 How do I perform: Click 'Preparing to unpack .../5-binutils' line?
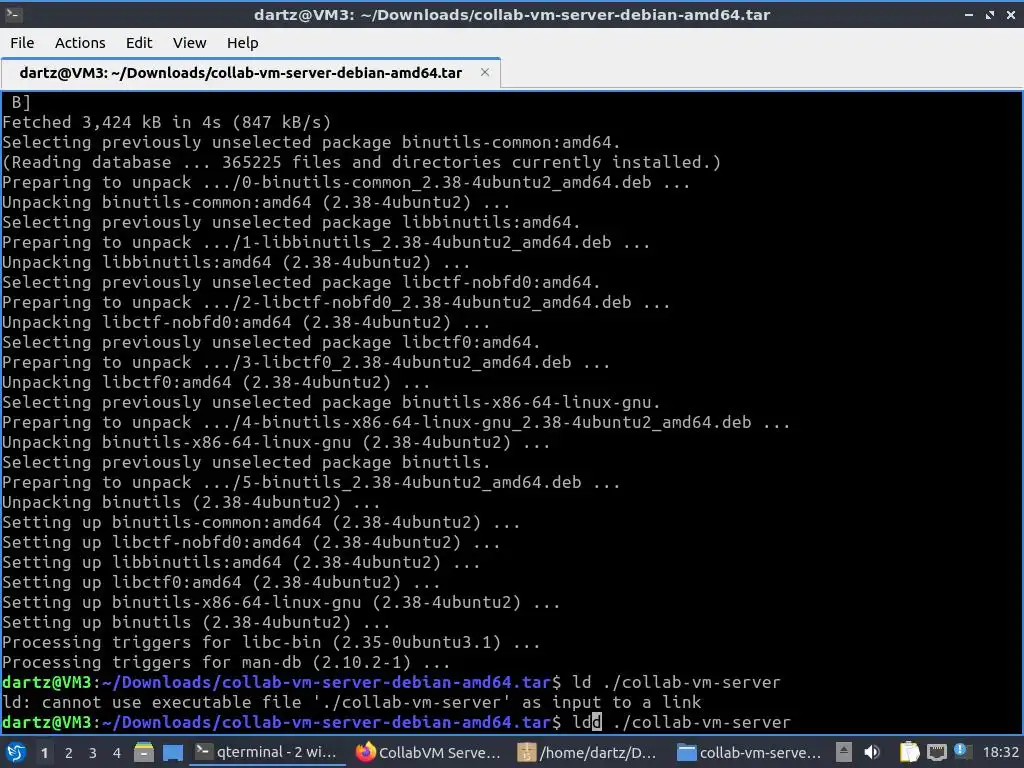[x=311, y=483]
